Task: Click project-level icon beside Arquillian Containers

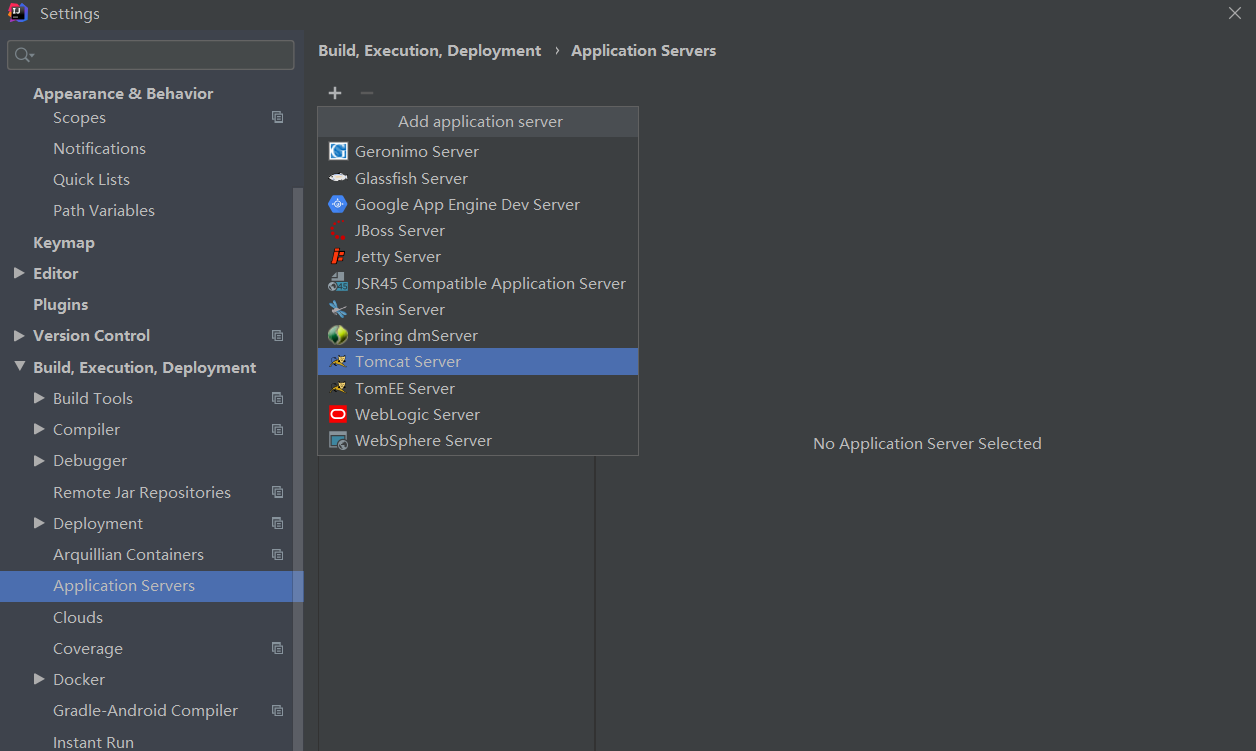Action: pos(278,555)
